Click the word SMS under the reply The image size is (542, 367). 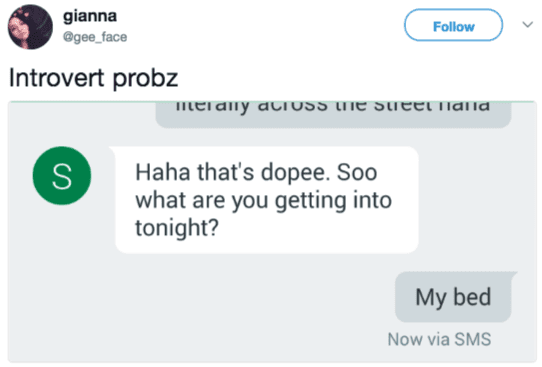[x=473, y=339]
